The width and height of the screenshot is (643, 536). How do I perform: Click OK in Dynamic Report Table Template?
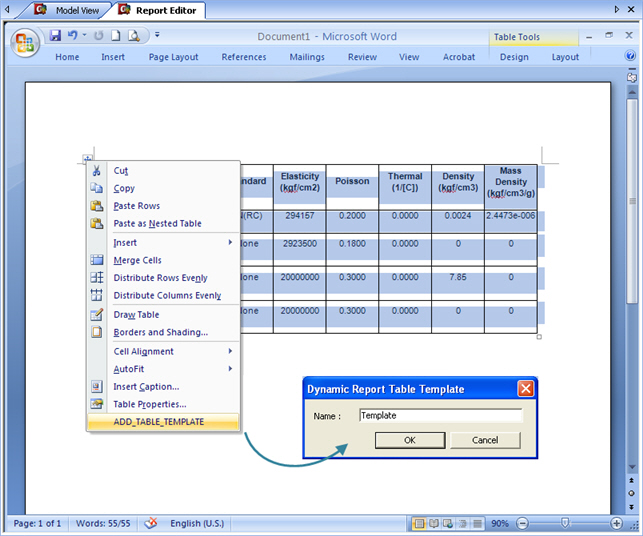coord(409,440)
